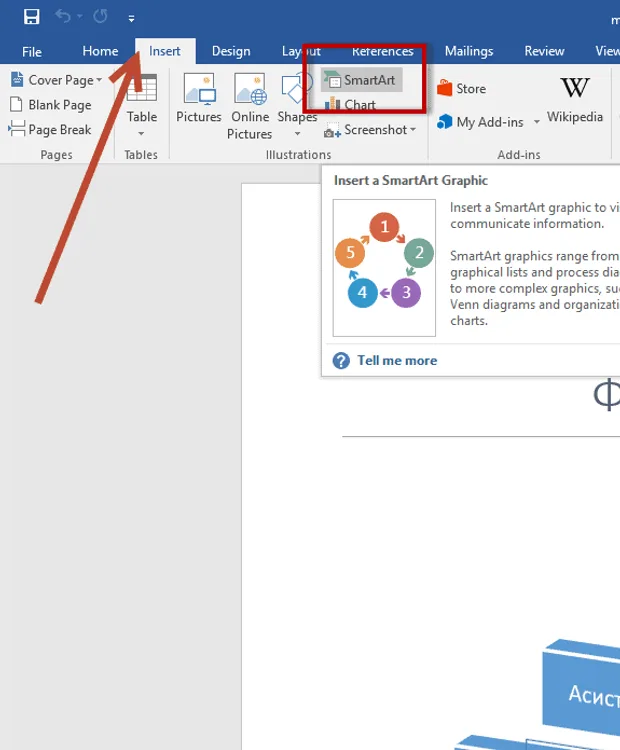Click the Undo arrow icon
This screenshot has width=620, height=750.
point(63,16)
